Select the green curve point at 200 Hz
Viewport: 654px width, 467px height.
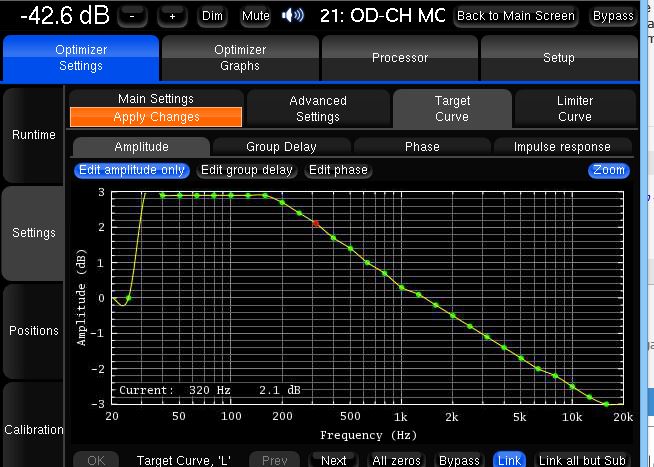(x=282, y=203)
